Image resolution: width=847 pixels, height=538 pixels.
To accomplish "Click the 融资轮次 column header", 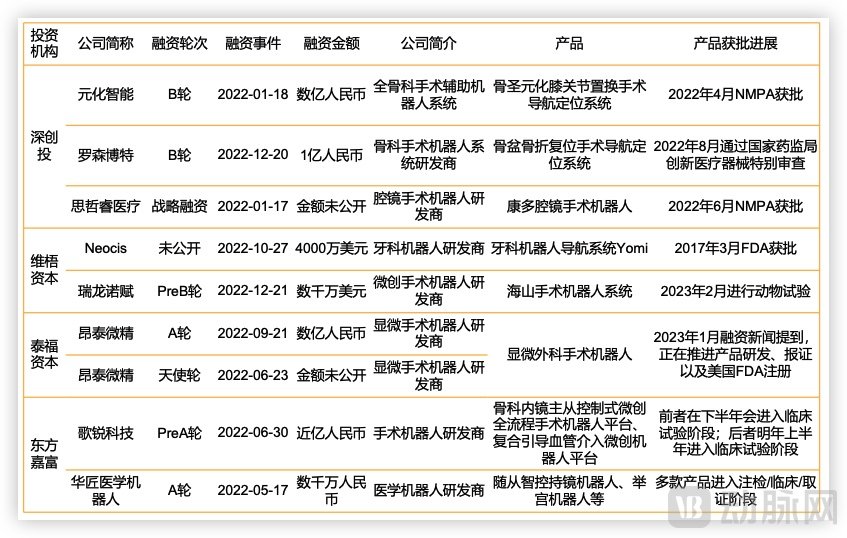I will point(179,44).
